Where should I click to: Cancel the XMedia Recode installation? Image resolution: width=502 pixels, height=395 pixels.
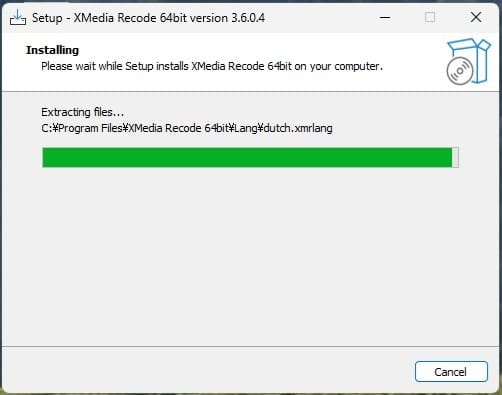pyautogui.click(x=451, y=372)
